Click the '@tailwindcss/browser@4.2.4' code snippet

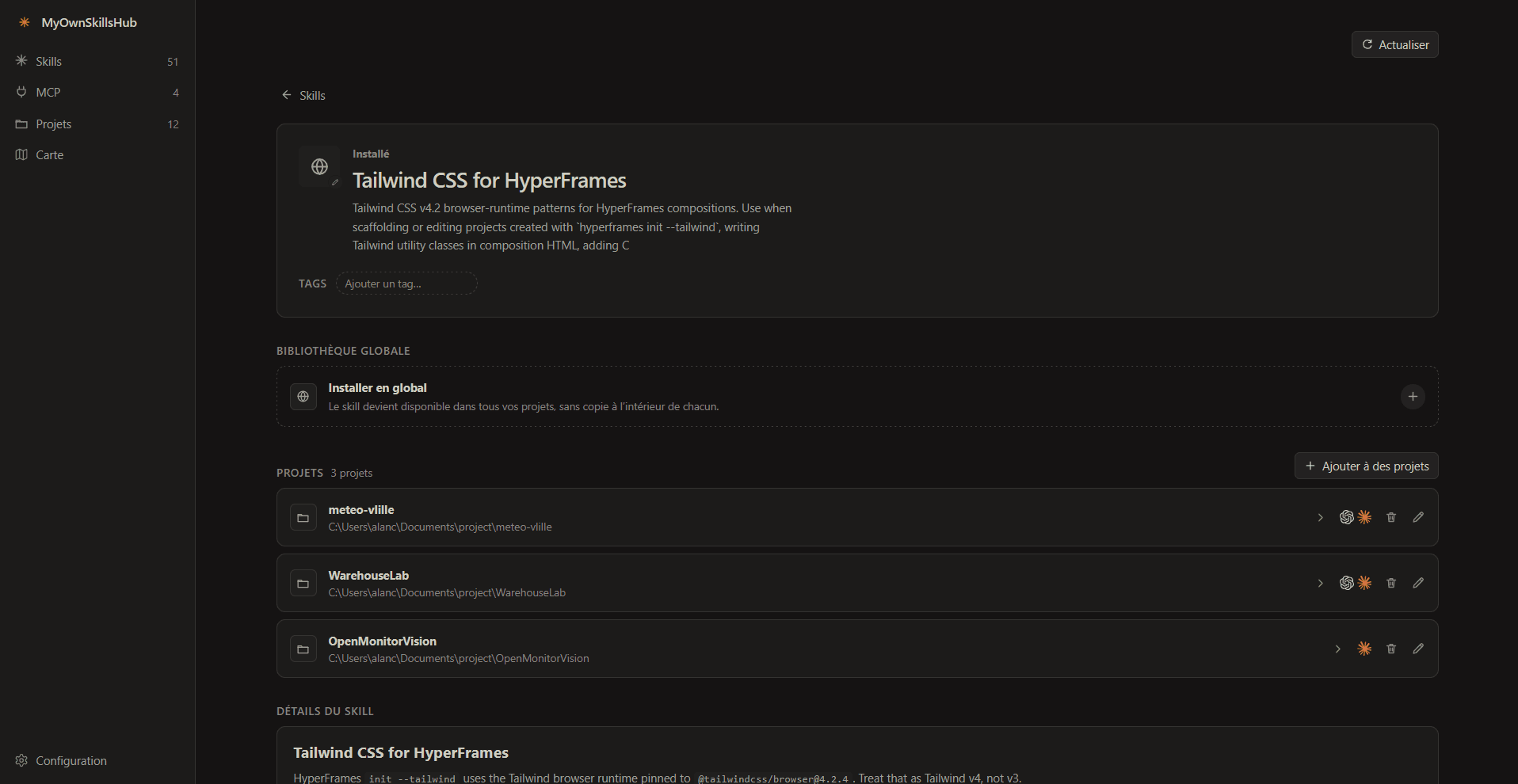772,778
